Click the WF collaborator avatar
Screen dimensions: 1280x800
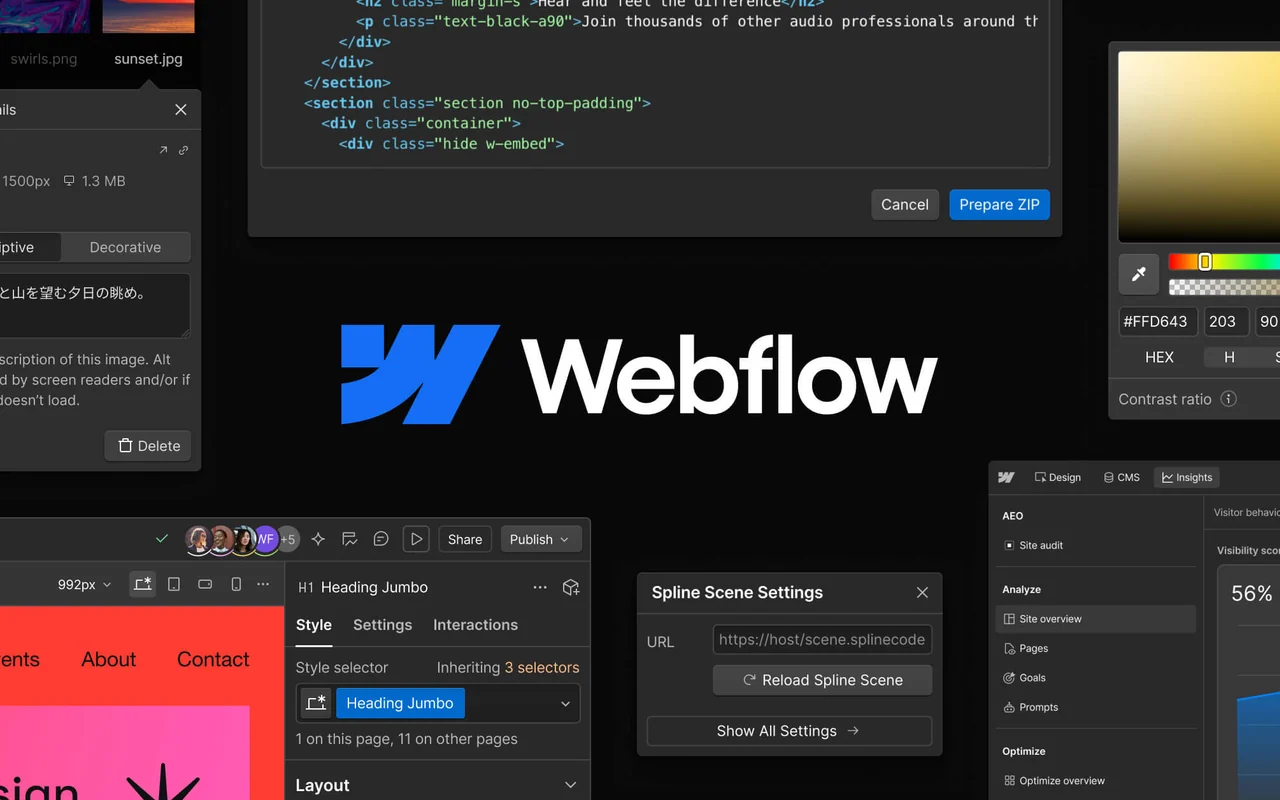coord(266,539)
